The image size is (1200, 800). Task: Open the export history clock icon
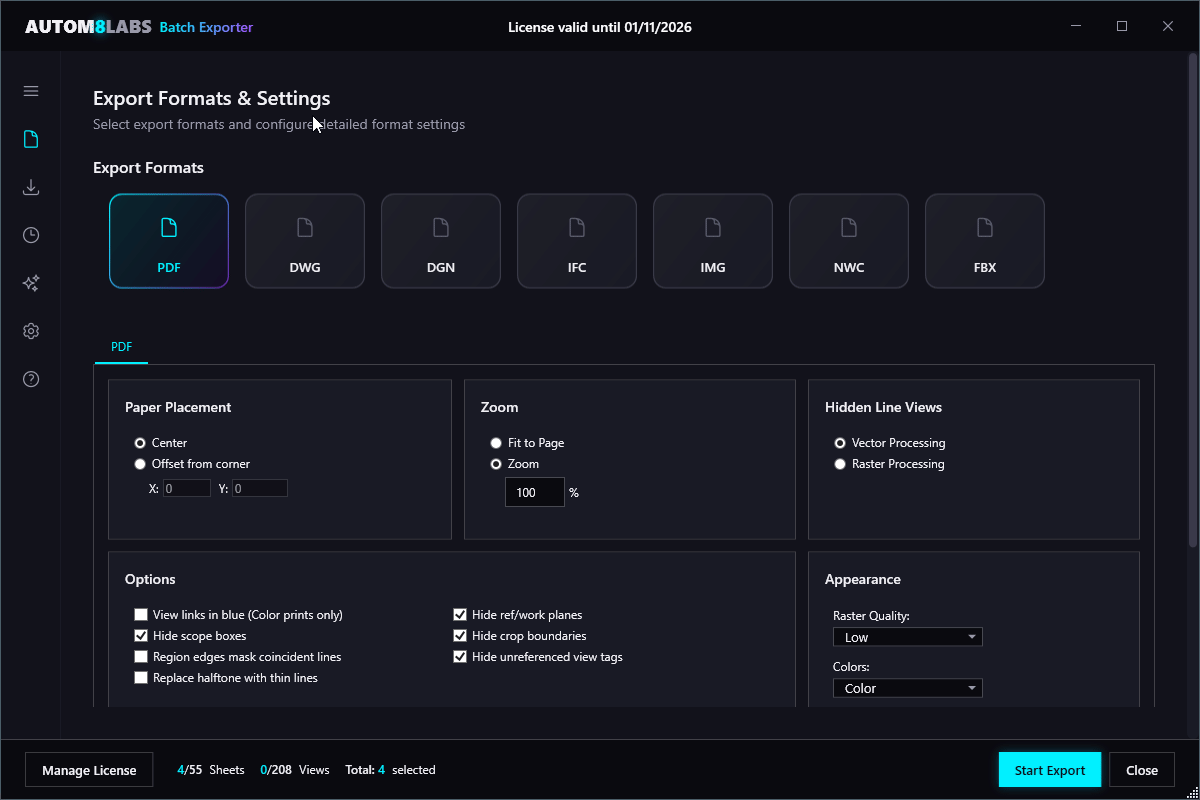(x=30, y=235)
